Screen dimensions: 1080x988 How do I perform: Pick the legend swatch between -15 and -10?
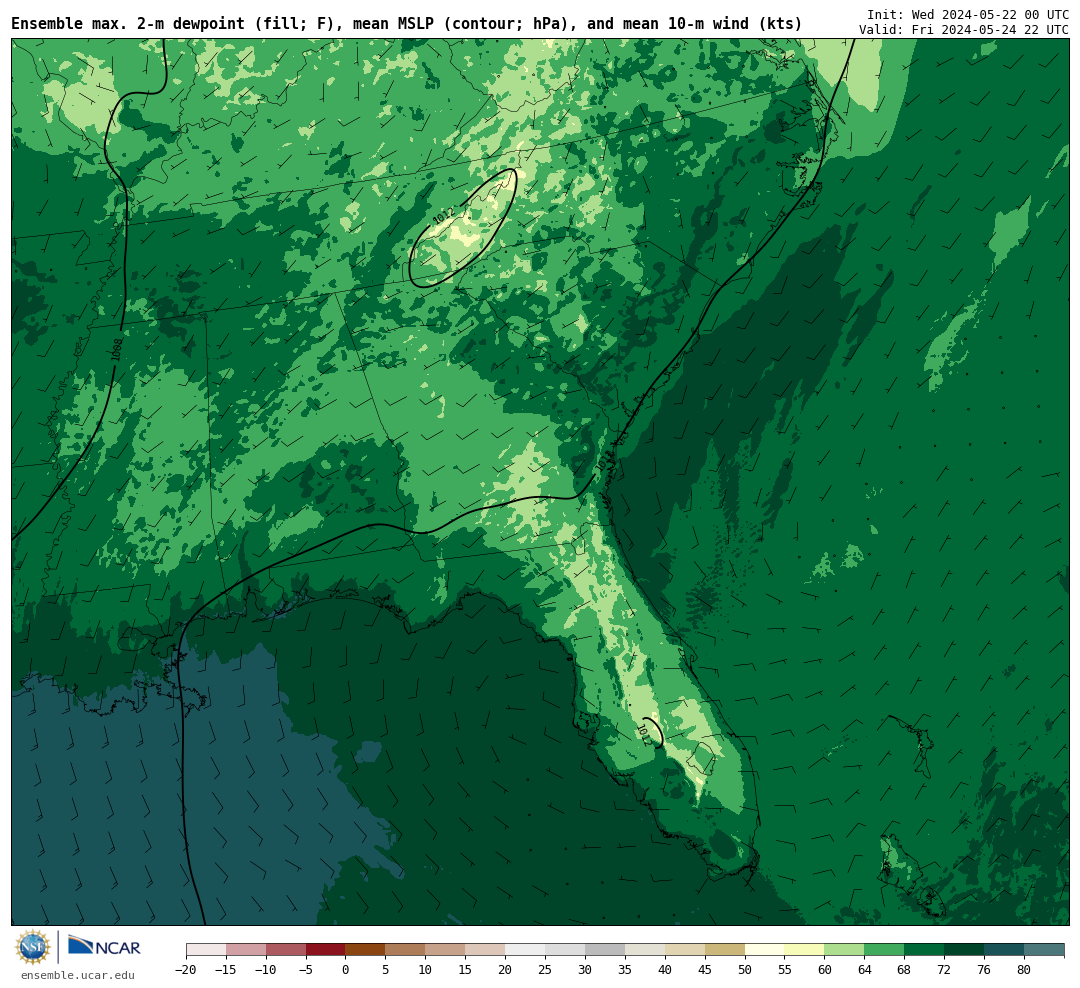click(246, 950)
